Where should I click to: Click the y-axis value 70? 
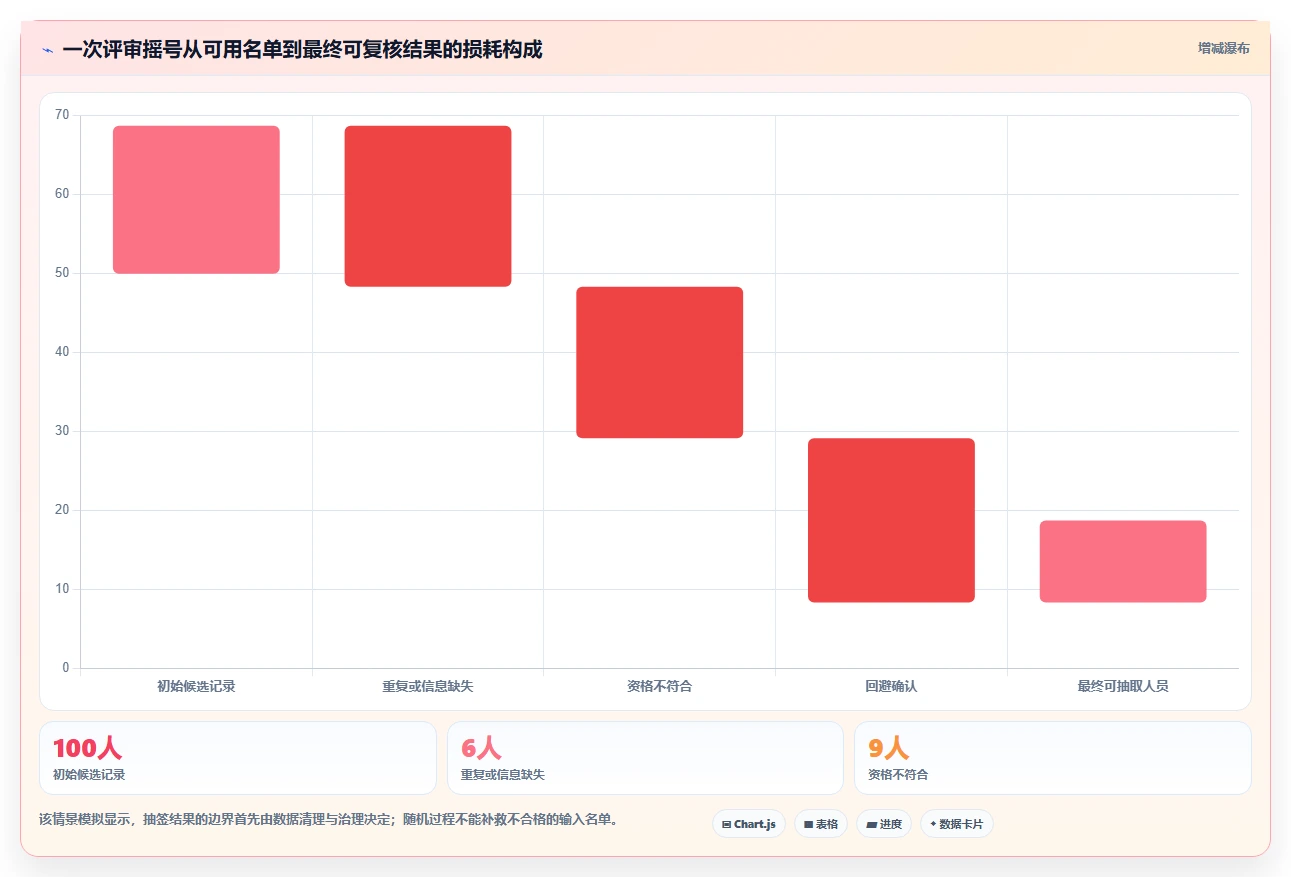tap(62, 115)
